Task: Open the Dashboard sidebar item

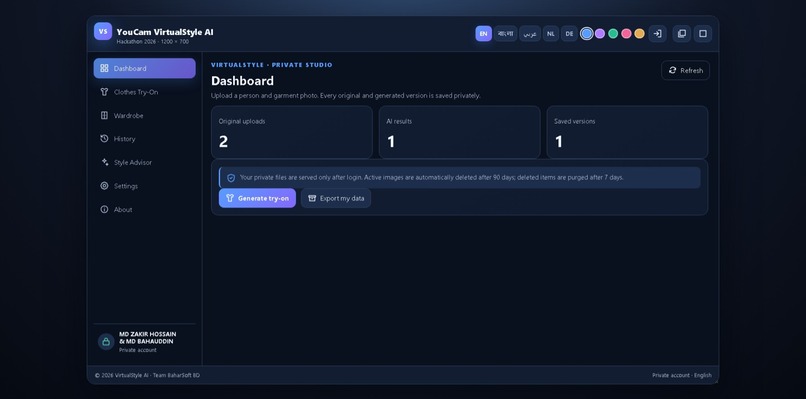Action: (x=144, y=68)
